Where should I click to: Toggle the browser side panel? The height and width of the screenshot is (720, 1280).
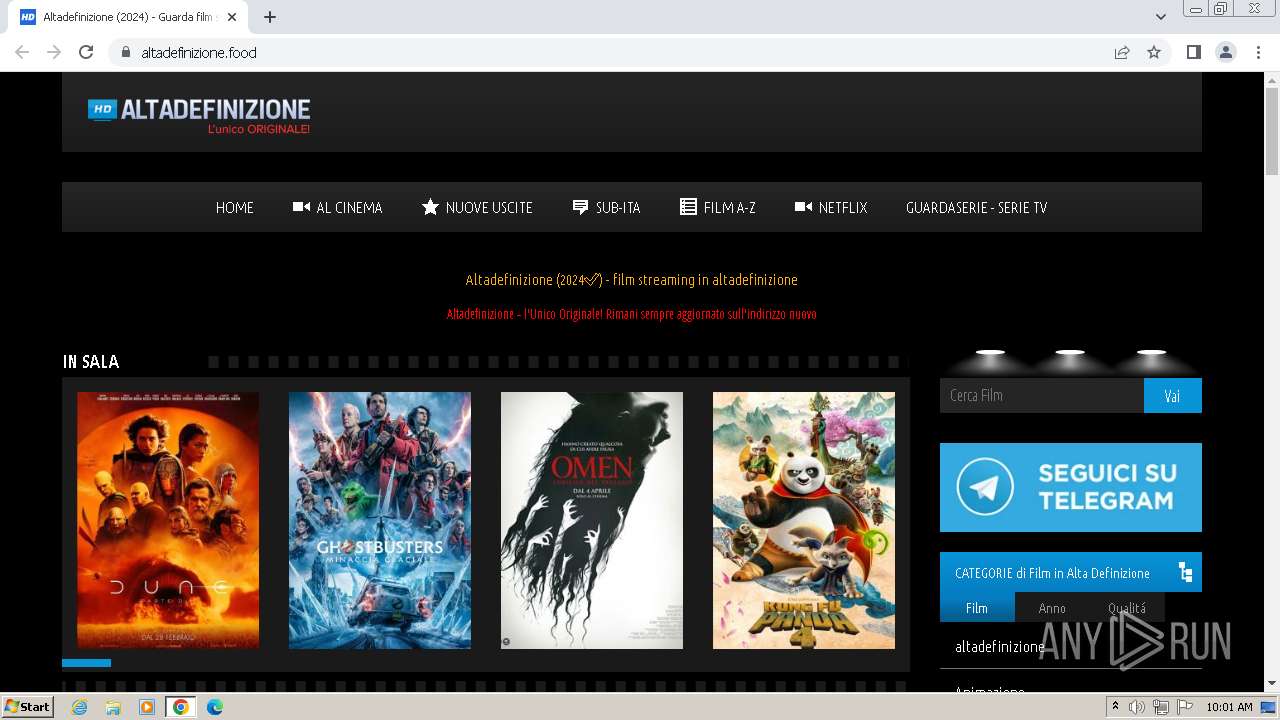tap(1194, 52)
